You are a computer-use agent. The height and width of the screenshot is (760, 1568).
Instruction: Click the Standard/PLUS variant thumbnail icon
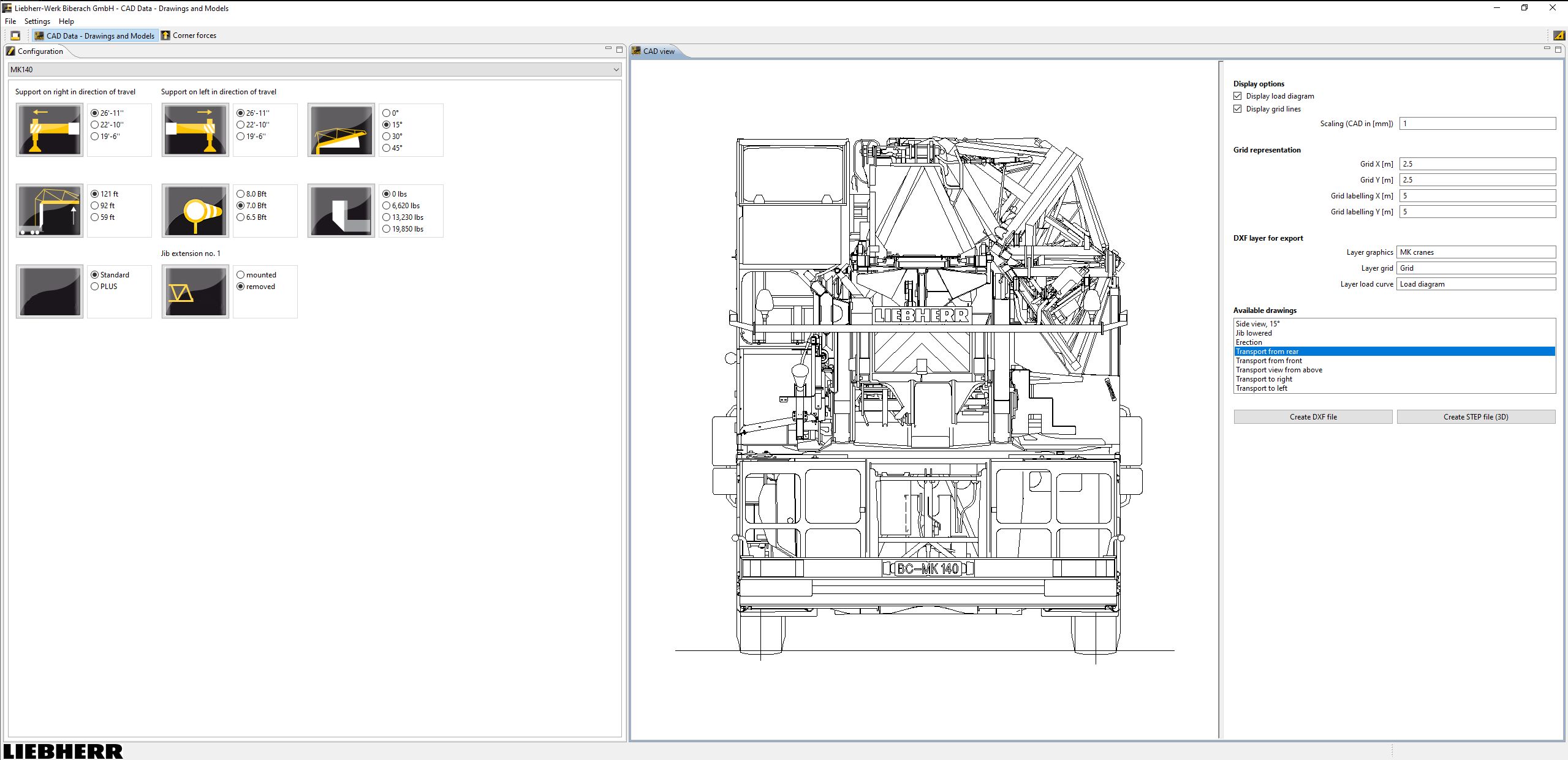(49, 291)
